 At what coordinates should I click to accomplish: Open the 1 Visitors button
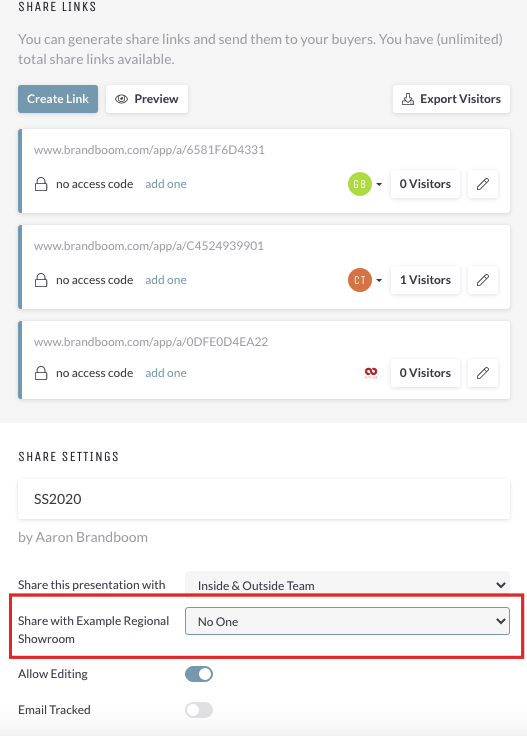coord(425,280)
